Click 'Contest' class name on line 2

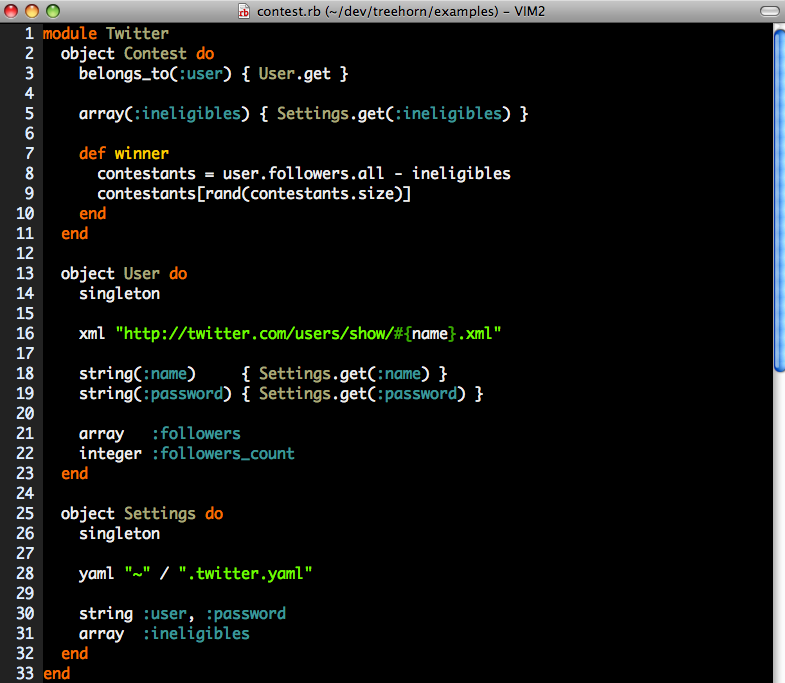pyautogui.click(x=155, y=54)
